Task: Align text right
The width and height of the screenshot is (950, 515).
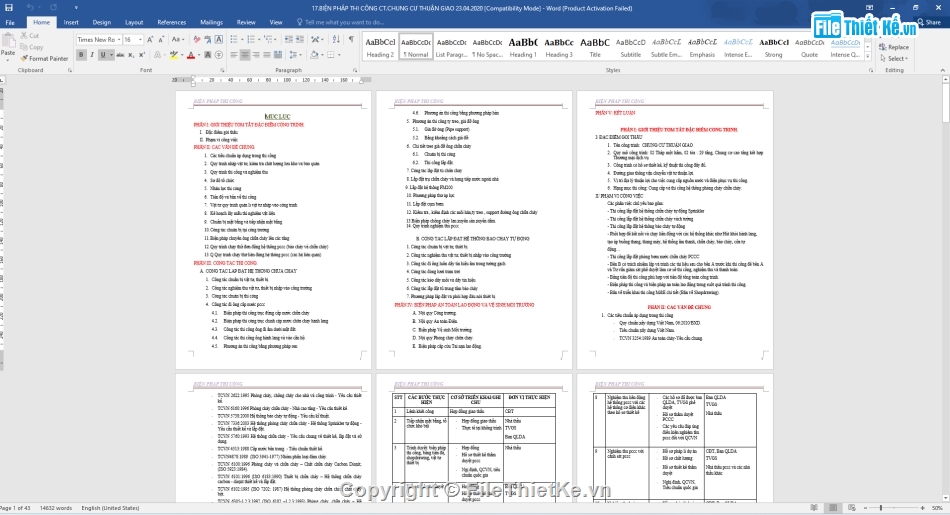Action: click(x=256, y=55)
